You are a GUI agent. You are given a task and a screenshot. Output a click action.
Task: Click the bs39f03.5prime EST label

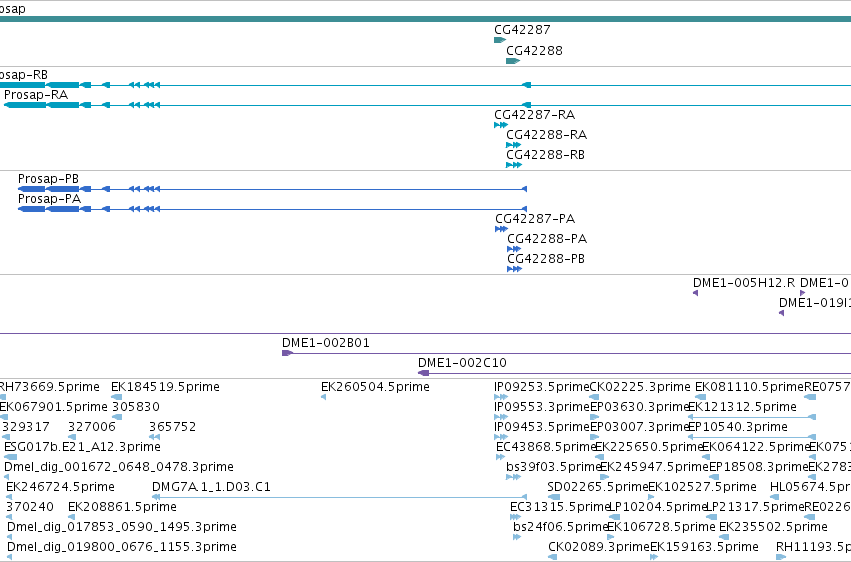point(554,467)
